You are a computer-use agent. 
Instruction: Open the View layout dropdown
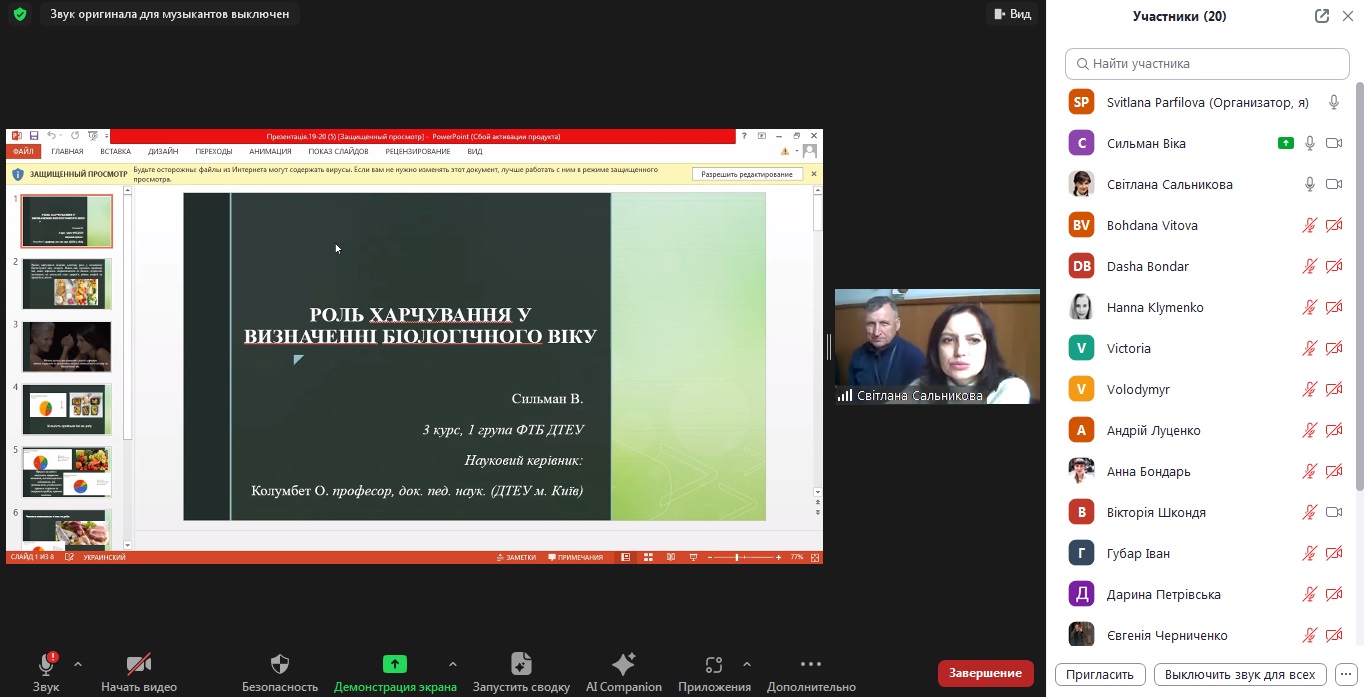coord(1011,14)
